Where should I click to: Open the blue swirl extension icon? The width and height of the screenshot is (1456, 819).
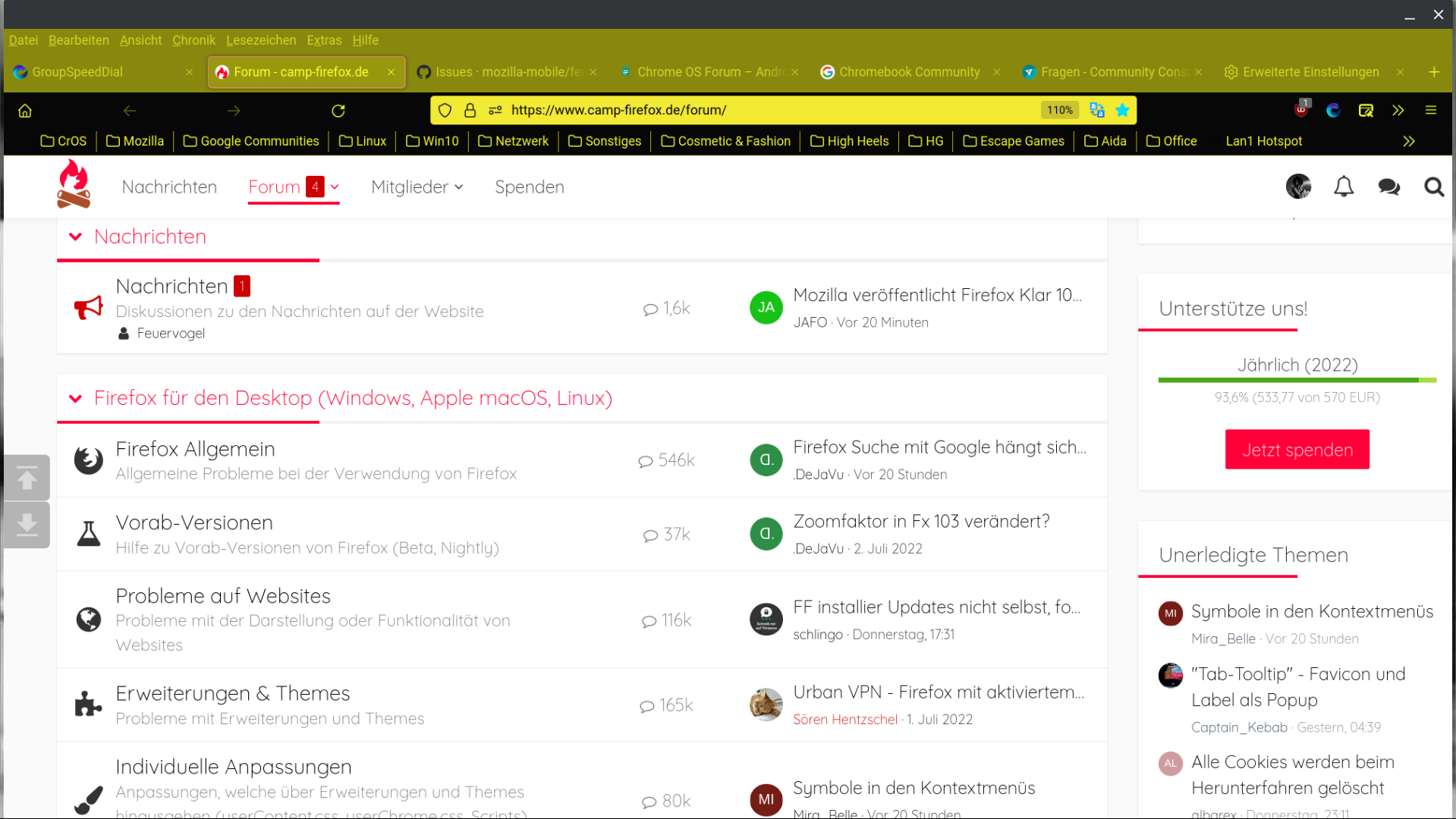click(x=1334, y=111)
